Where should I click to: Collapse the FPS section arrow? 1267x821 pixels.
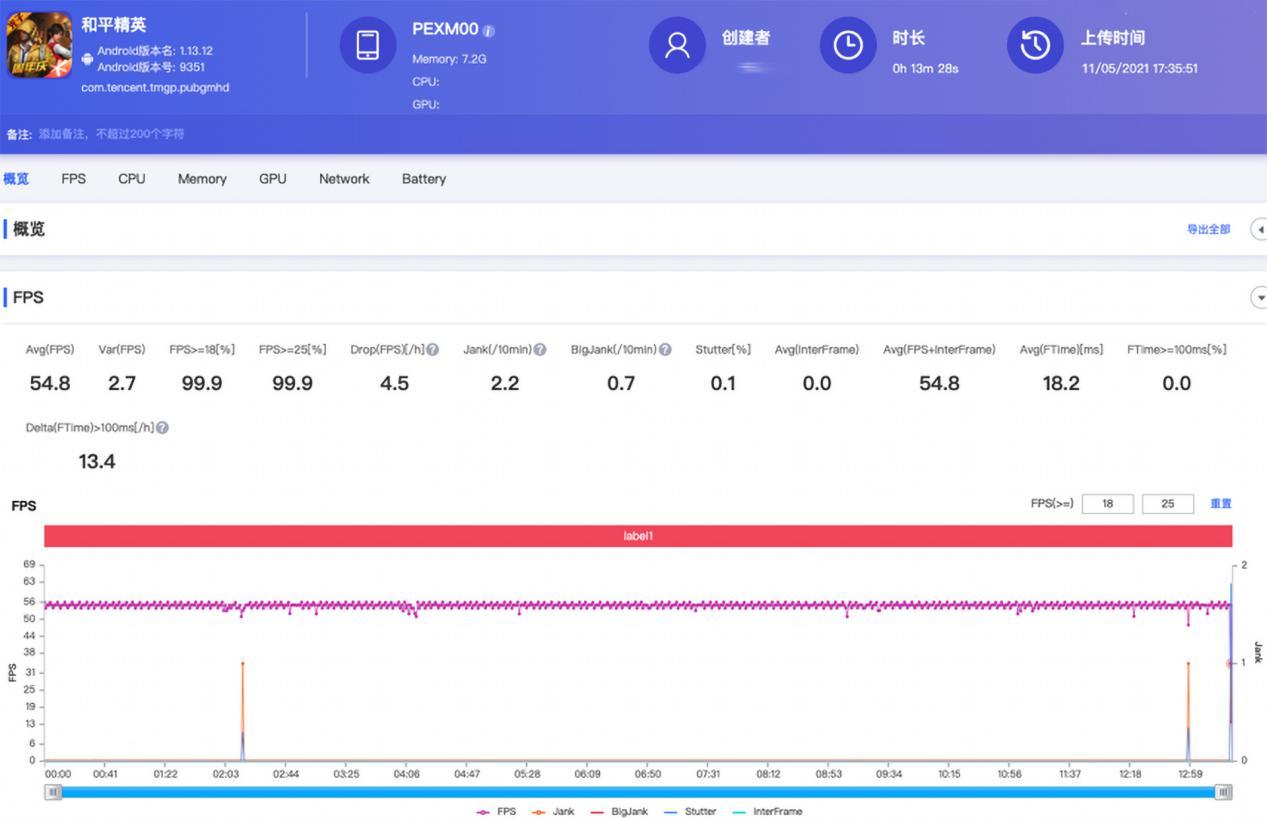click(x=1259, y=298)
